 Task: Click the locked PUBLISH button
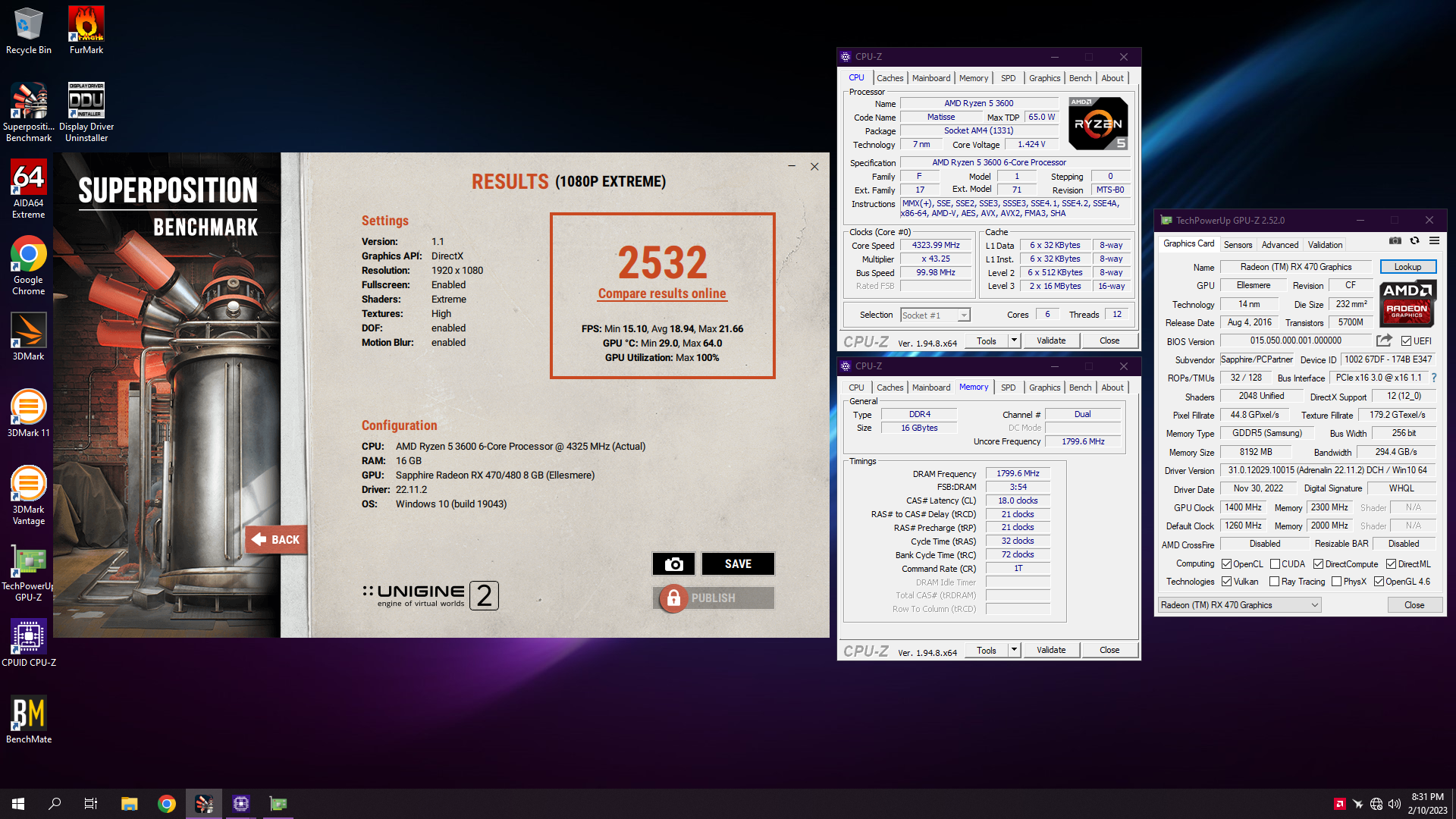coord(714,598)
